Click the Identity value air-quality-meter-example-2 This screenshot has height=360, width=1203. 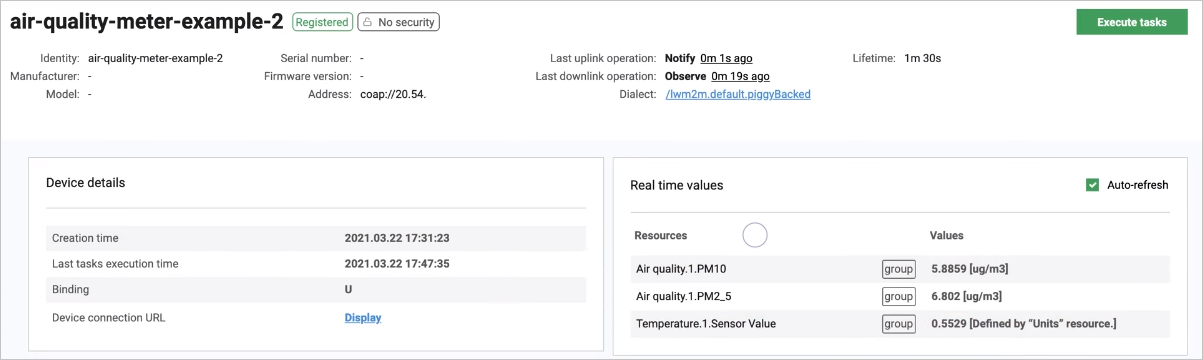pyautogui.click(x=155, y=58)
